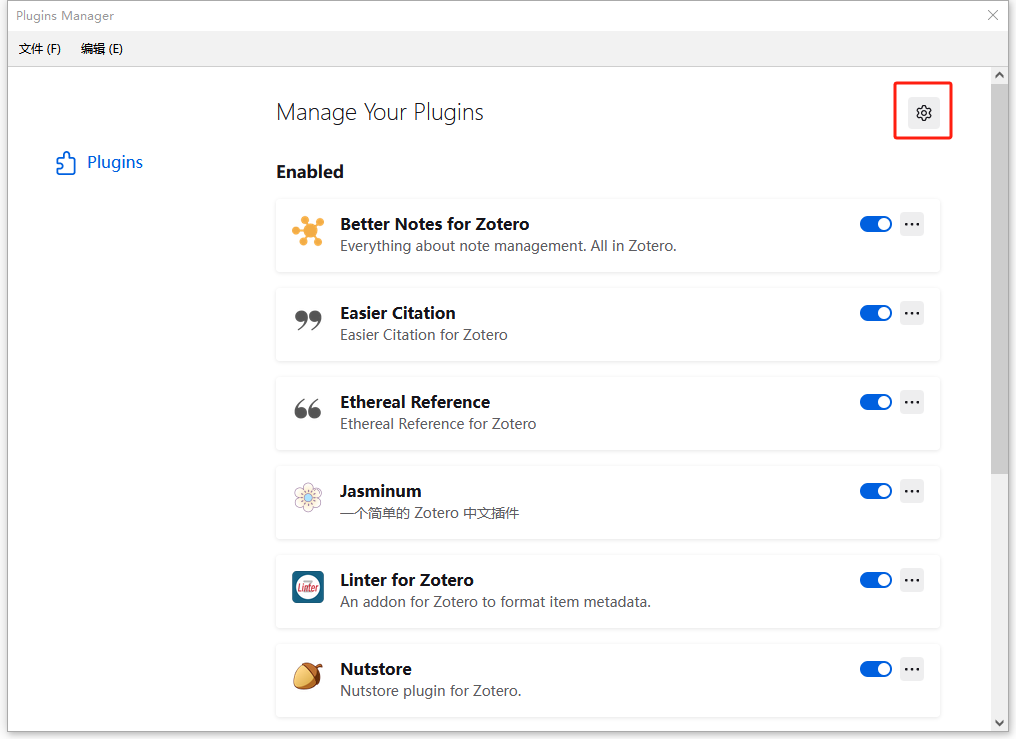1016x739 pixels.
Task: Click 'Ethereal Reference for Zotero' description text
Action: [438, 424]
